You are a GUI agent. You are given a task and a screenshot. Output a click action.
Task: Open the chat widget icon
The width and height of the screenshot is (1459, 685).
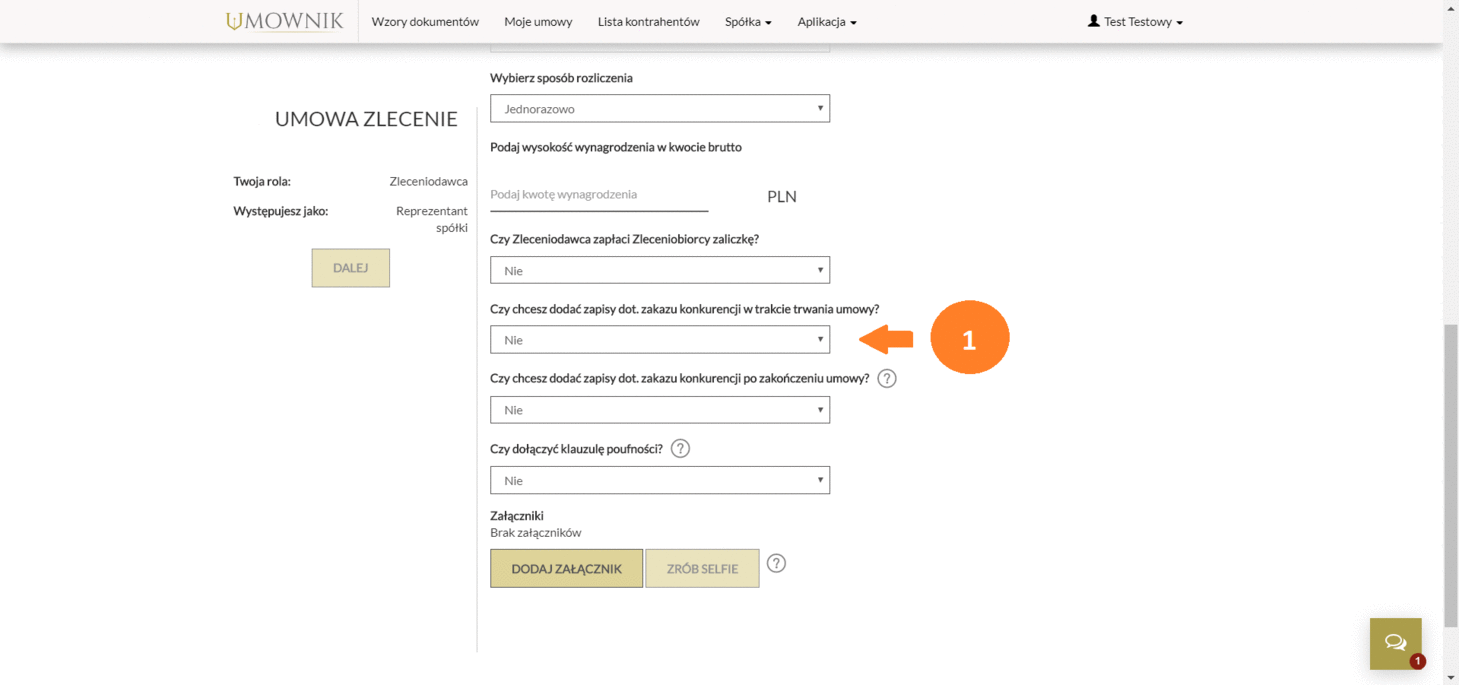point(1396,643)
